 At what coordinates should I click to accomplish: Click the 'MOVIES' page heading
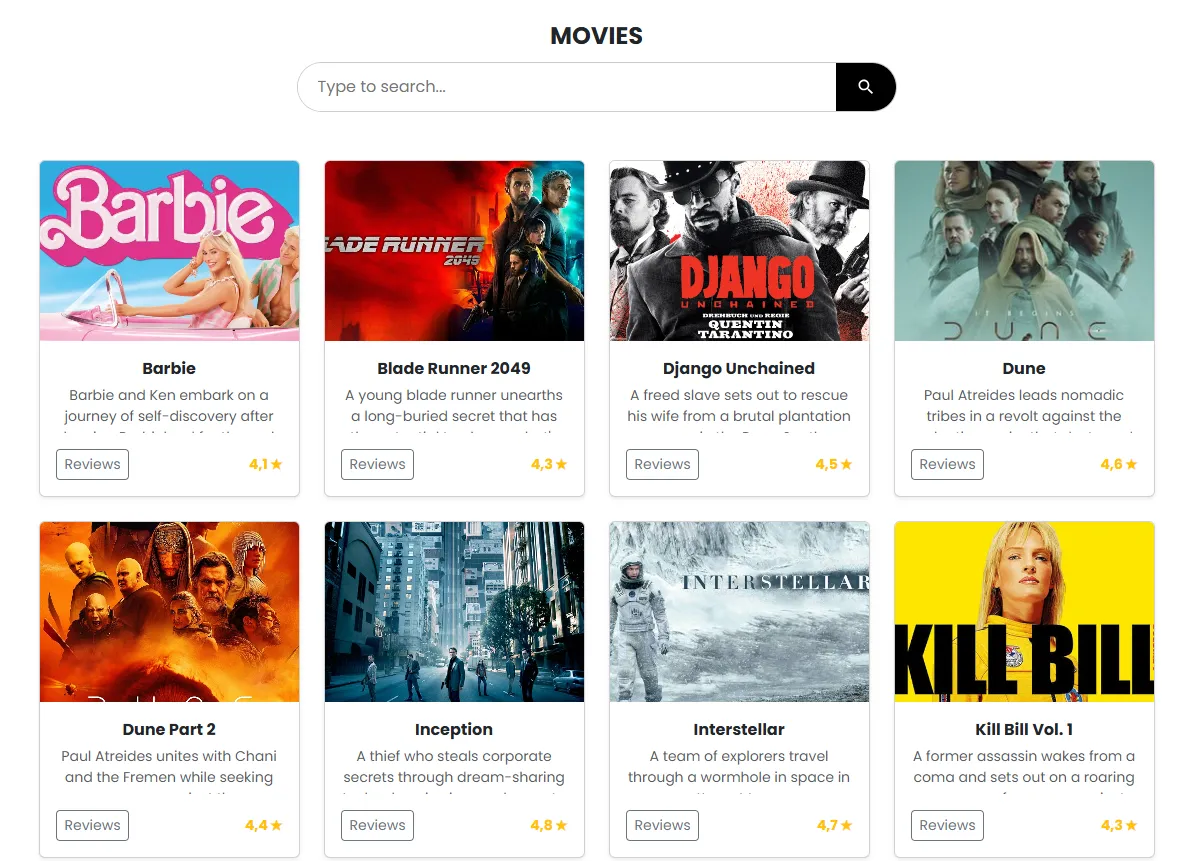click(596, 36)
